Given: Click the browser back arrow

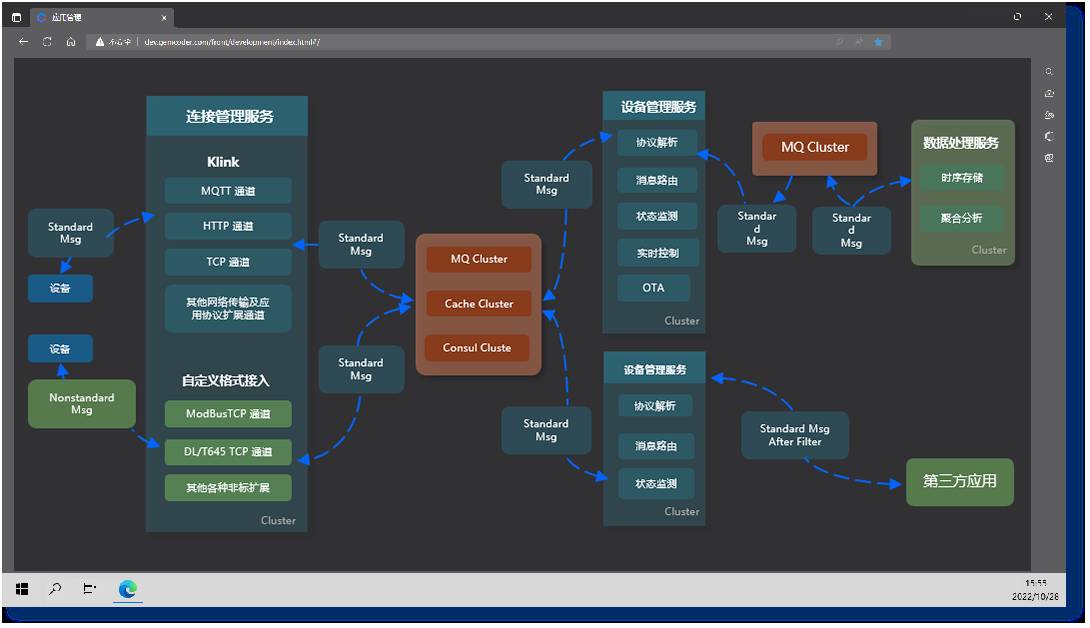Looking at the screenshot, I should [23, 42].
